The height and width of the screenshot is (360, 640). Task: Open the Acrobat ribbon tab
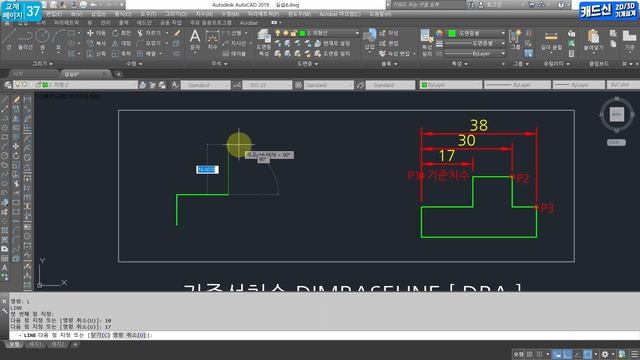pyautogui.click(x=249, y=23)
